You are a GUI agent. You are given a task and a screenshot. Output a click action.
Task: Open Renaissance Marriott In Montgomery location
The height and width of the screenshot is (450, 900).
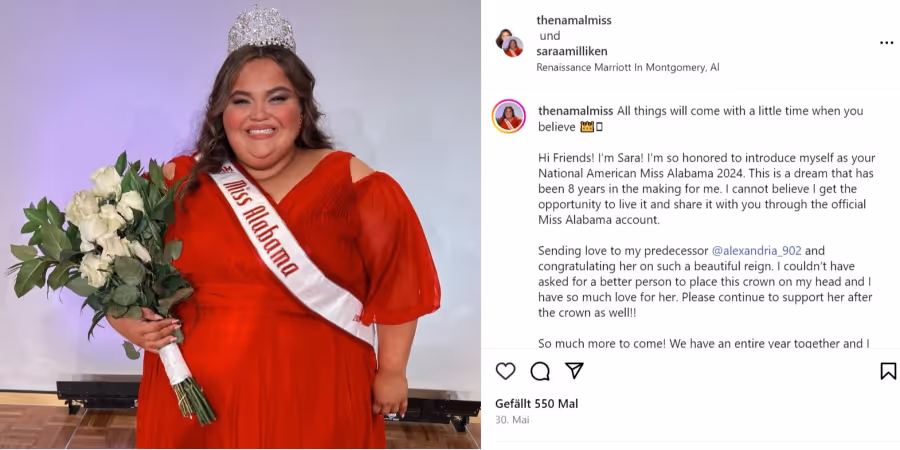(x=627, y=67)
